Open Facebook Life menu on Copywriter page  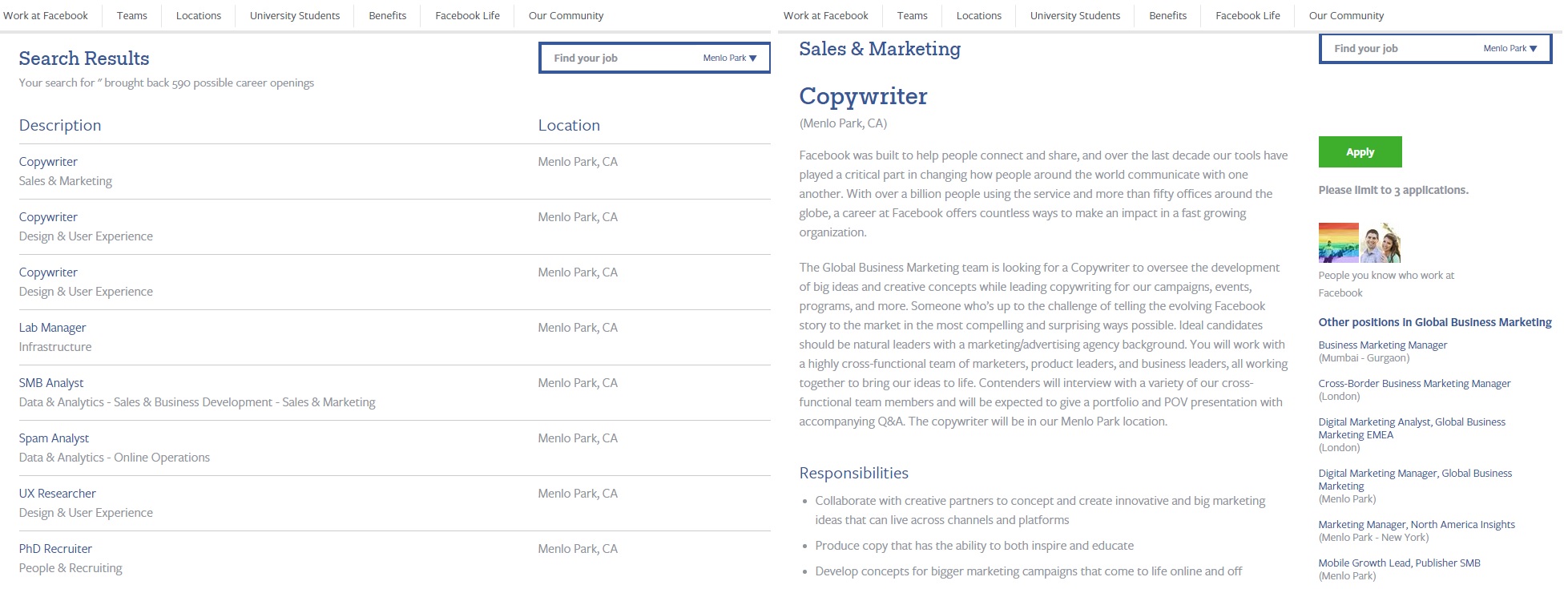tap(1248, 15)
